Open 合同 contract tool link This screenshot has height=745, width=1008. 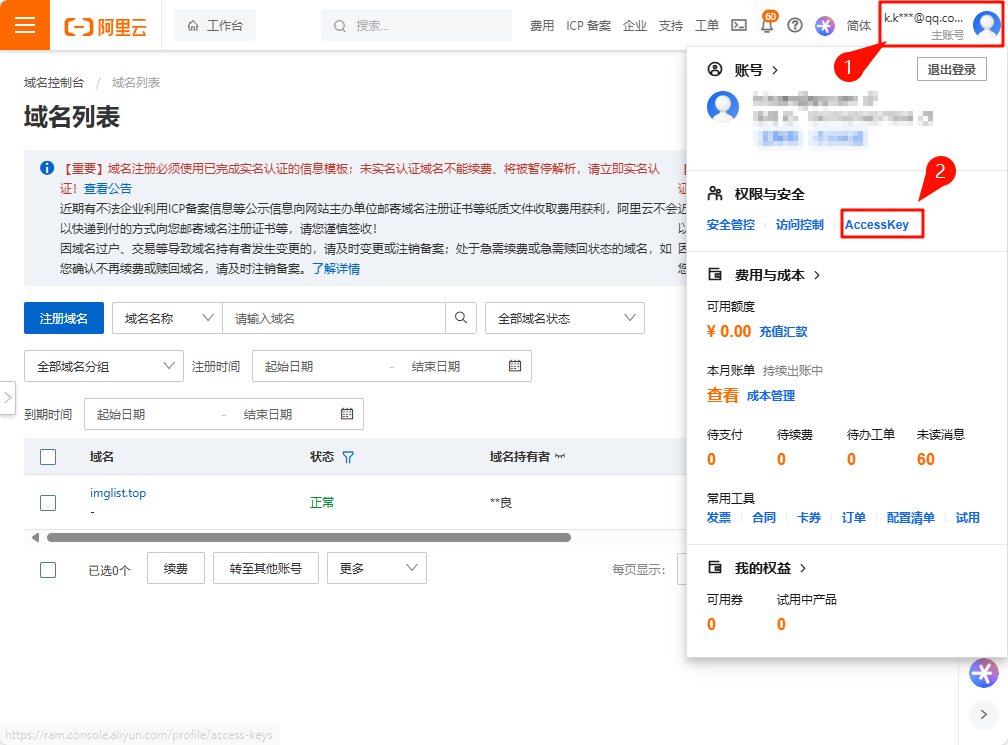[764, 517]
